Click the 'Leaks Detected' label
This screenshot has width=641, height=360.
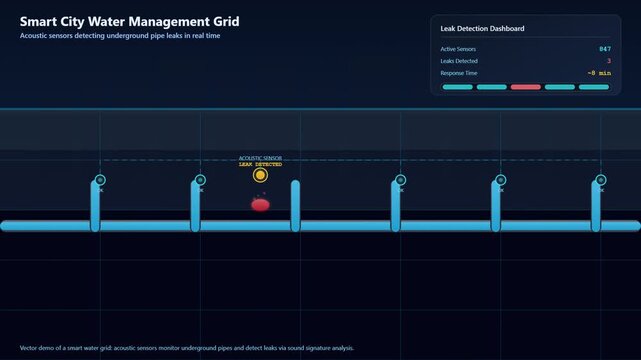click(x=459, y=61)
